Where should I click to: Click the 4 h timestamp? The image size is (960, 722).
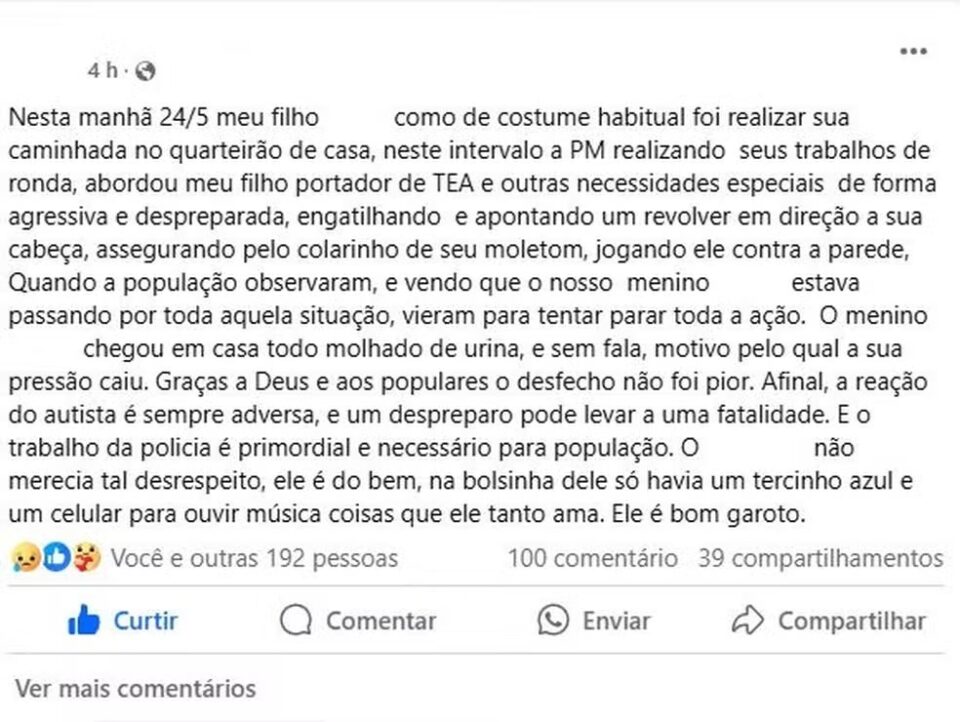[x=102, y=70]
